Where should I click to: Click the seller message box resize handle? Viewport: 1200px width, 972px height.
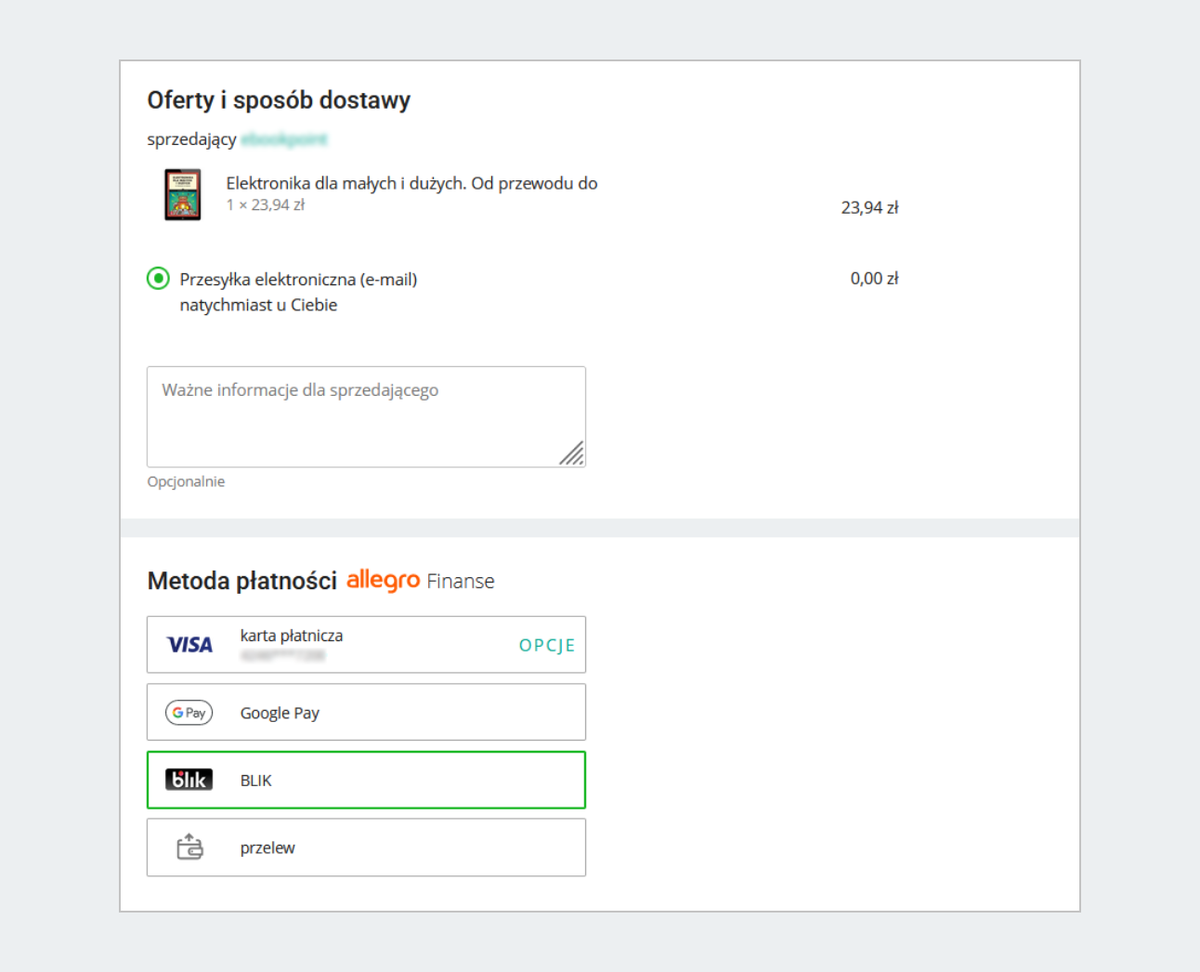[x=572, y=453]
